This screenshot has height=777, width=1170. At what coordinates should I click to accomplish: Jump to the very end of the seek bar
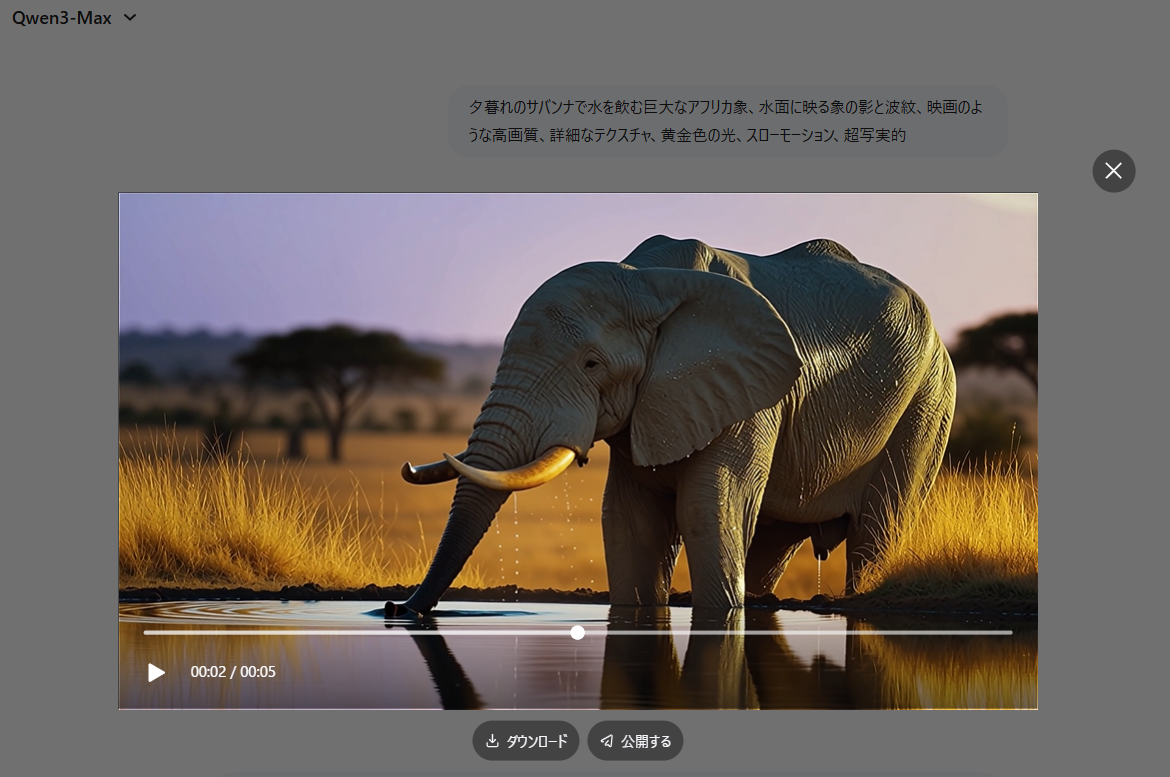[1010, 632]
